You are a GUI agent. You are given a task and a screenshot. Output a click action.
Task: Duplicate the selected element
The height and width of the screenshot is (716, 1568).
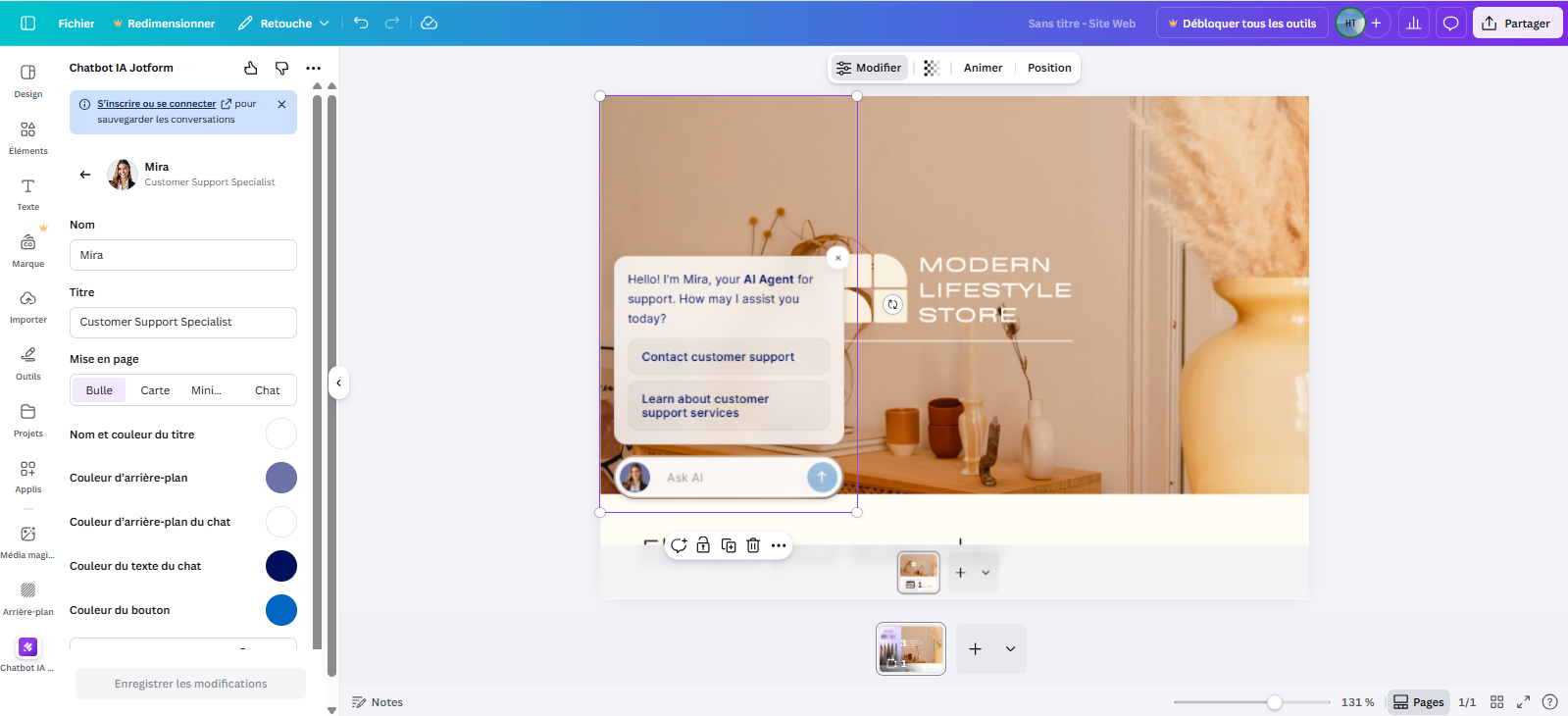click(x=729, y=545)
